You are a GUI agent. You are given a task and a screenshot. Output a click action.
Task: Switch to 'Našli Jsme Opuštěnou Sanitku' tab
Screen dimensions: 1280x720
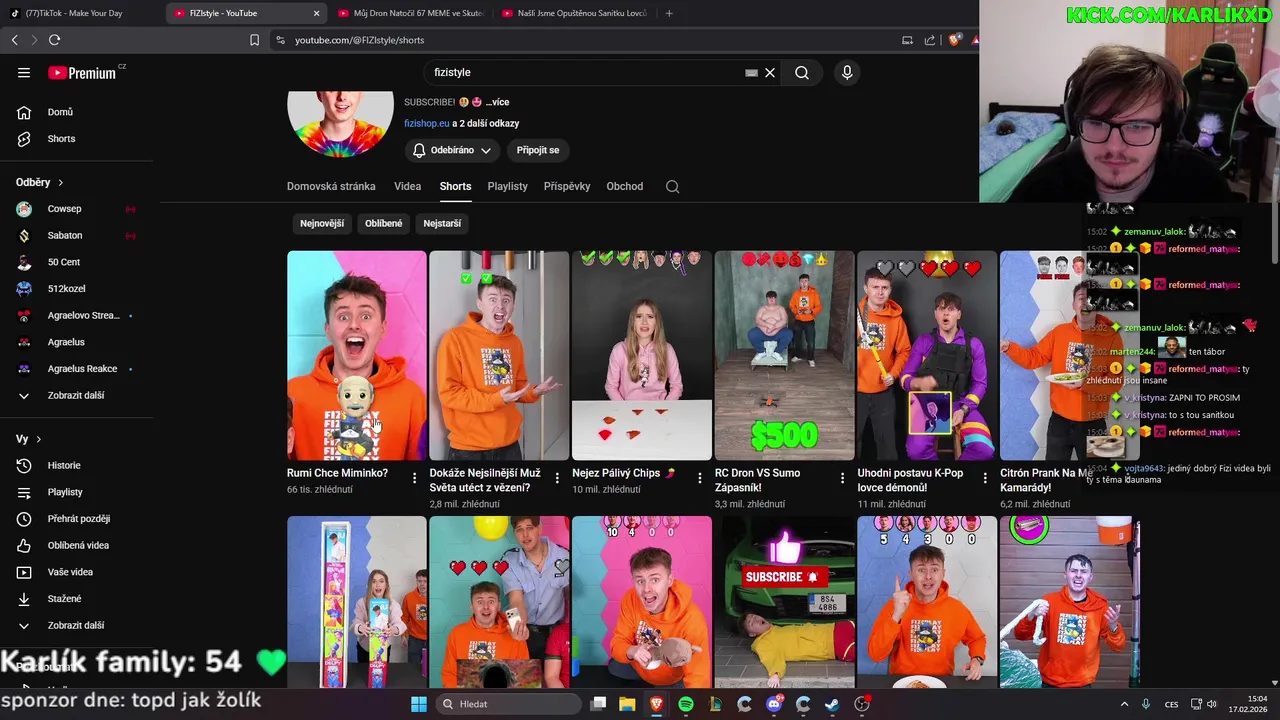pyautogui.click(x=574, y=13)
